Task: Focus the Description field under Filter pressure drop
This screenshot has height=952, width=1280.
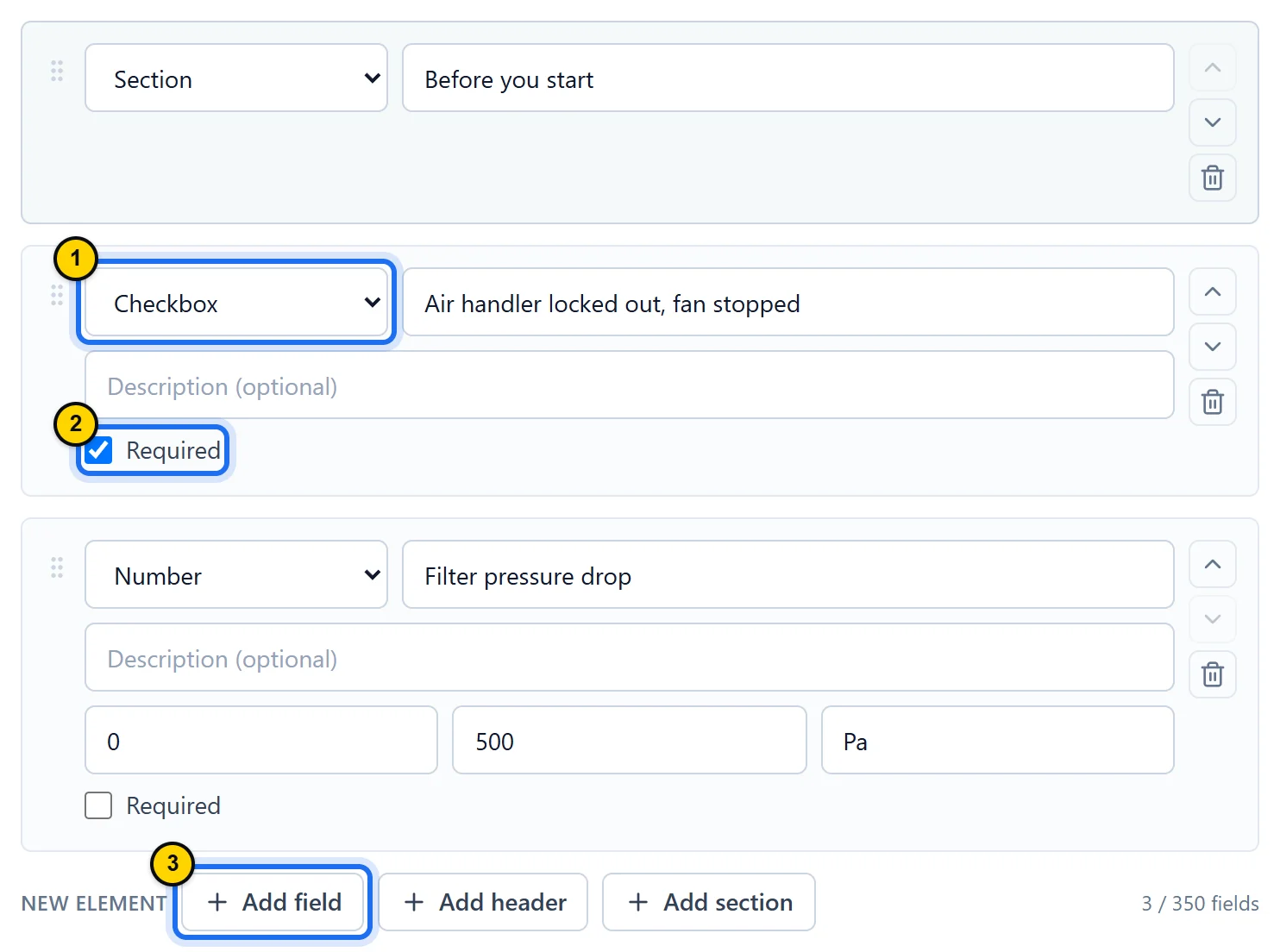Action: [x=630, y=658]
